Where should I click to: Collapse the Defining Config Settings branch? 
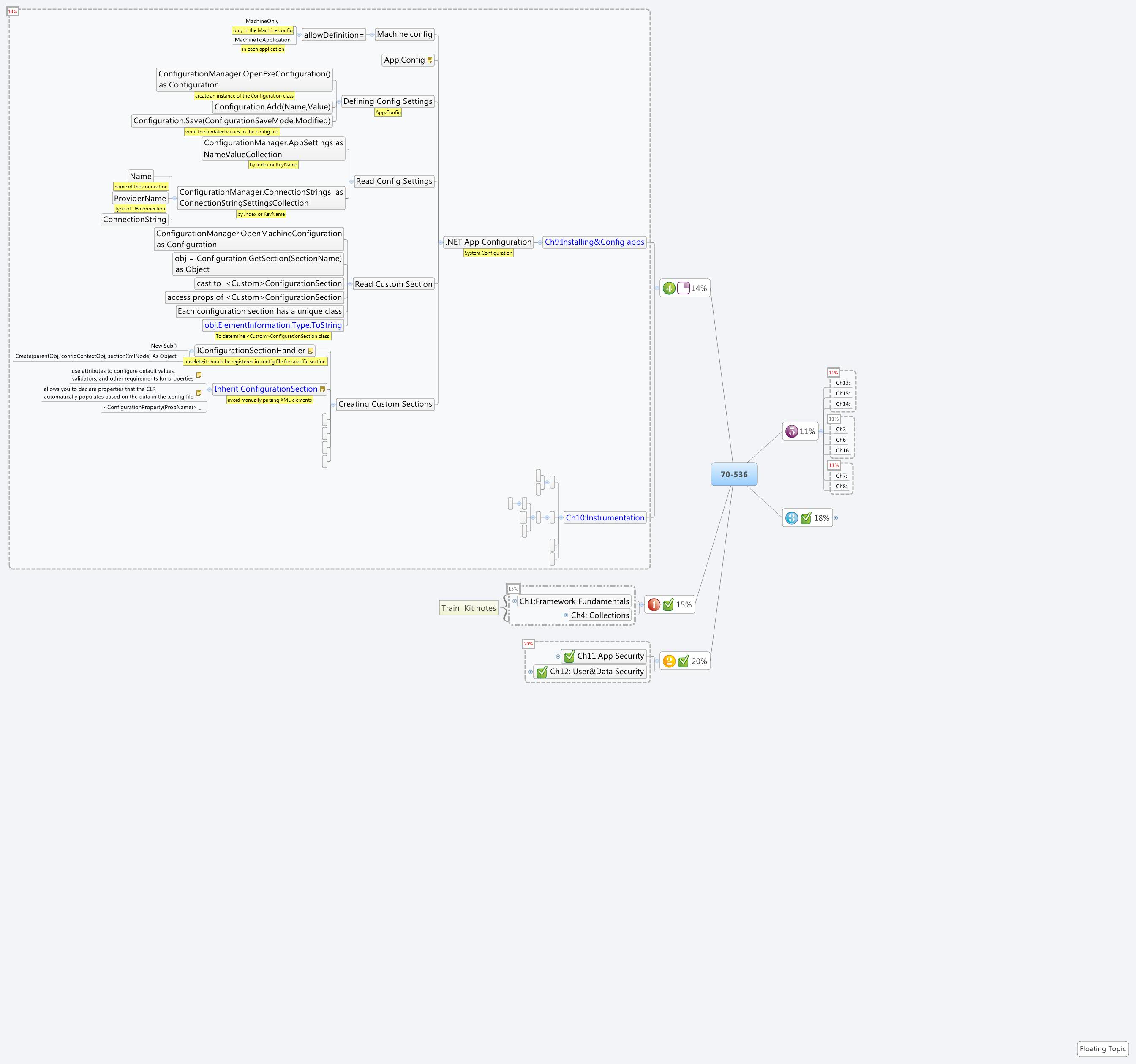point(338,102)
